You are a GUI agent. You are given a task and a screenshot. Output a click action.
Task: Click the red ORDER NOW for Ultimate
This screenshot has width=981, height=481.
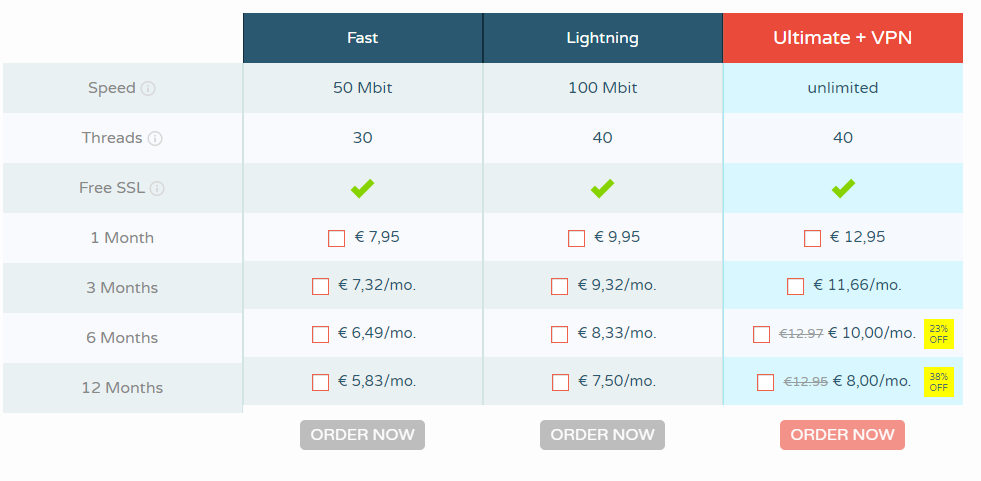point(842,435)
